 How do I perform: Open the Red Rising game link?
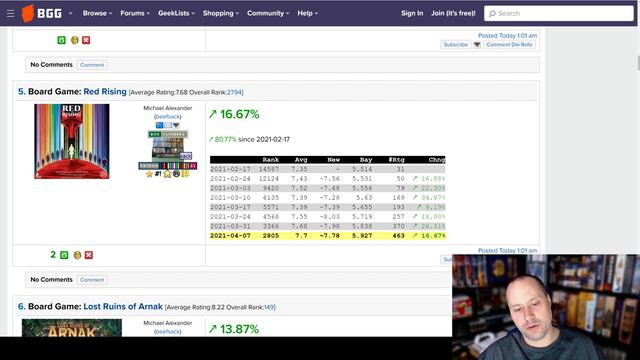point(105,91)
